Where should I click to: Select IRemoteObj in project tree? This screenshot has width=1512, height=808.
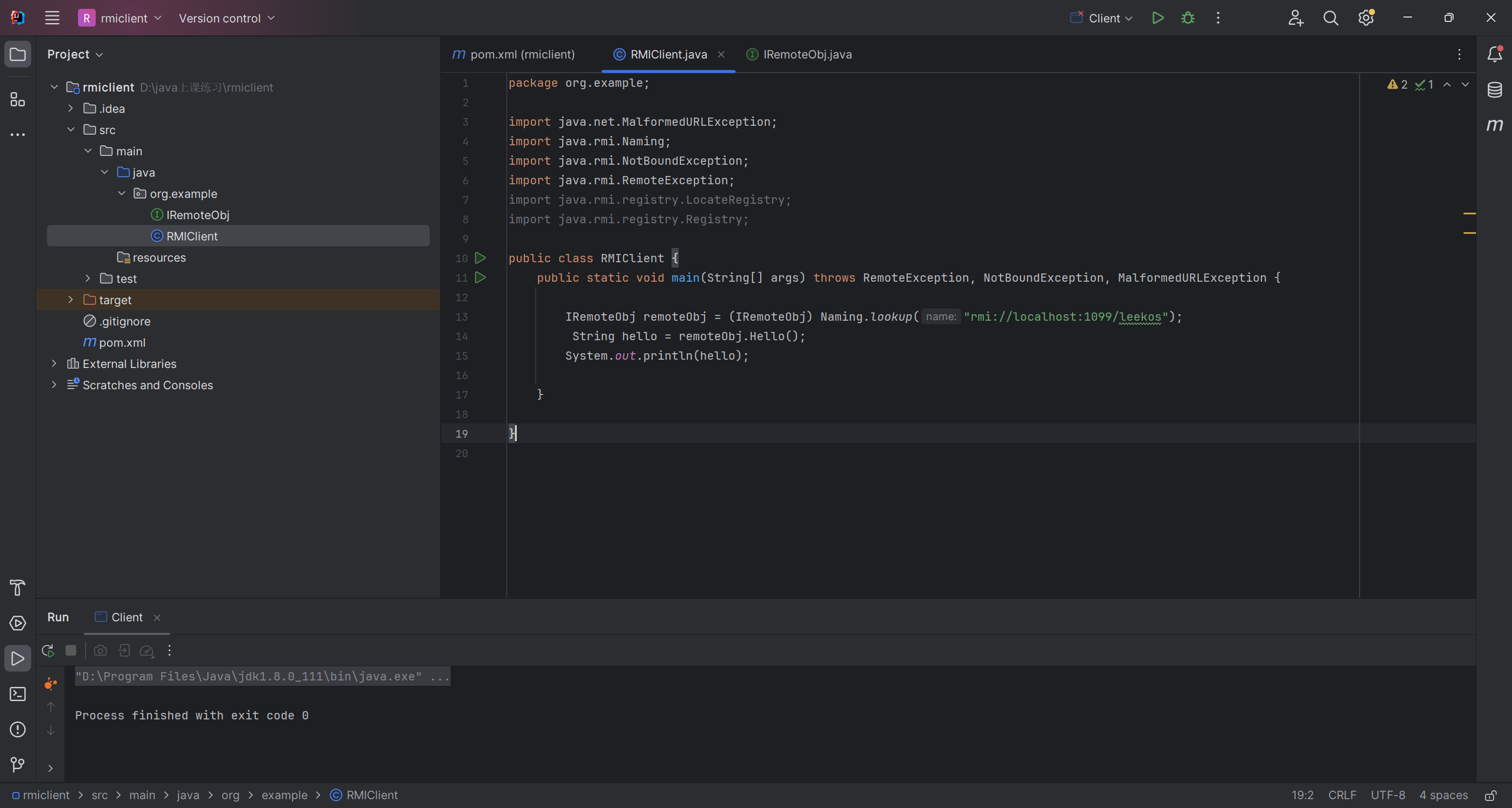pos(190,215)
